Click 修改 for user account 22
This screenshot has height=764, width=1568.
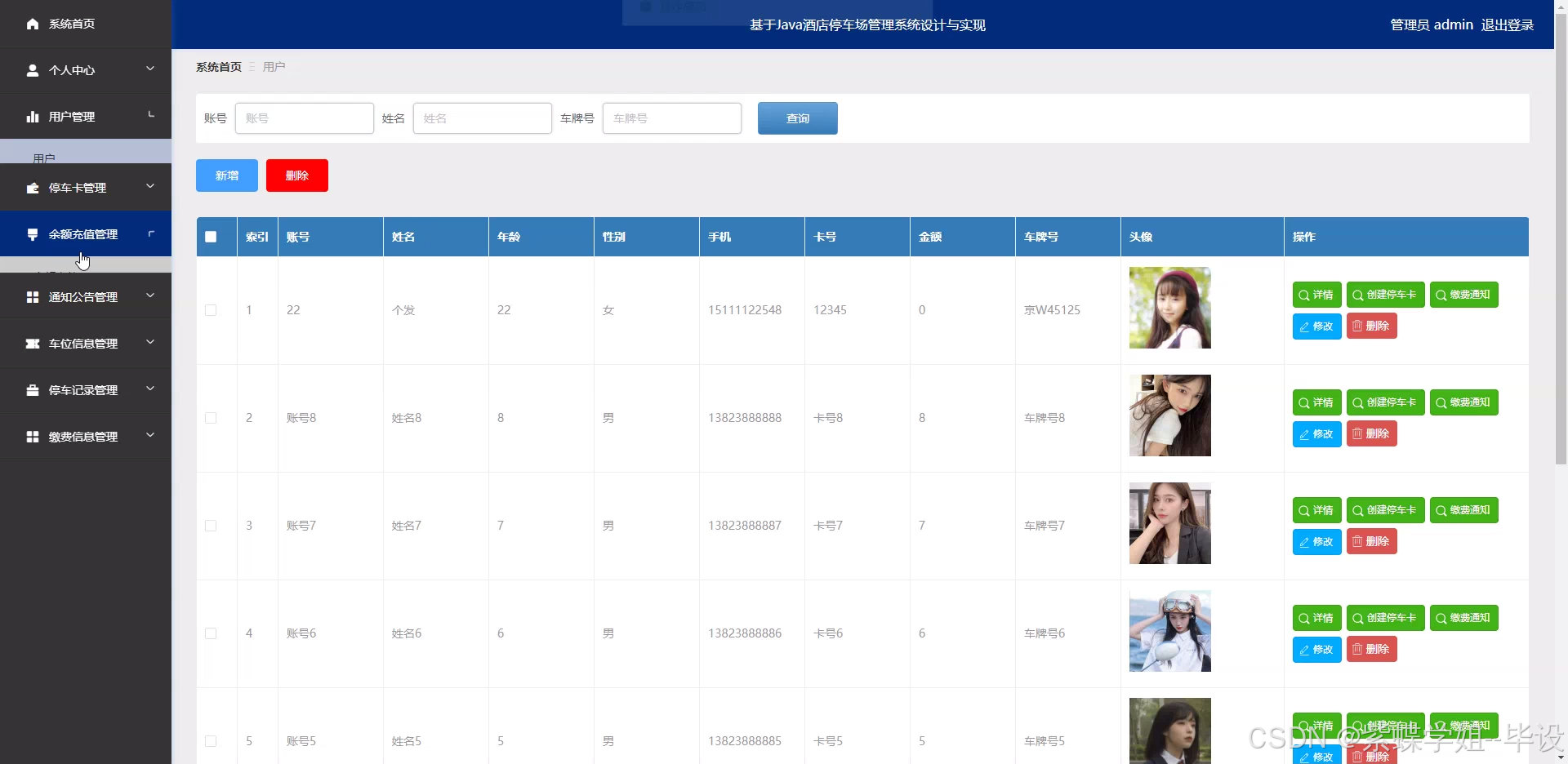pos(1316,326)
